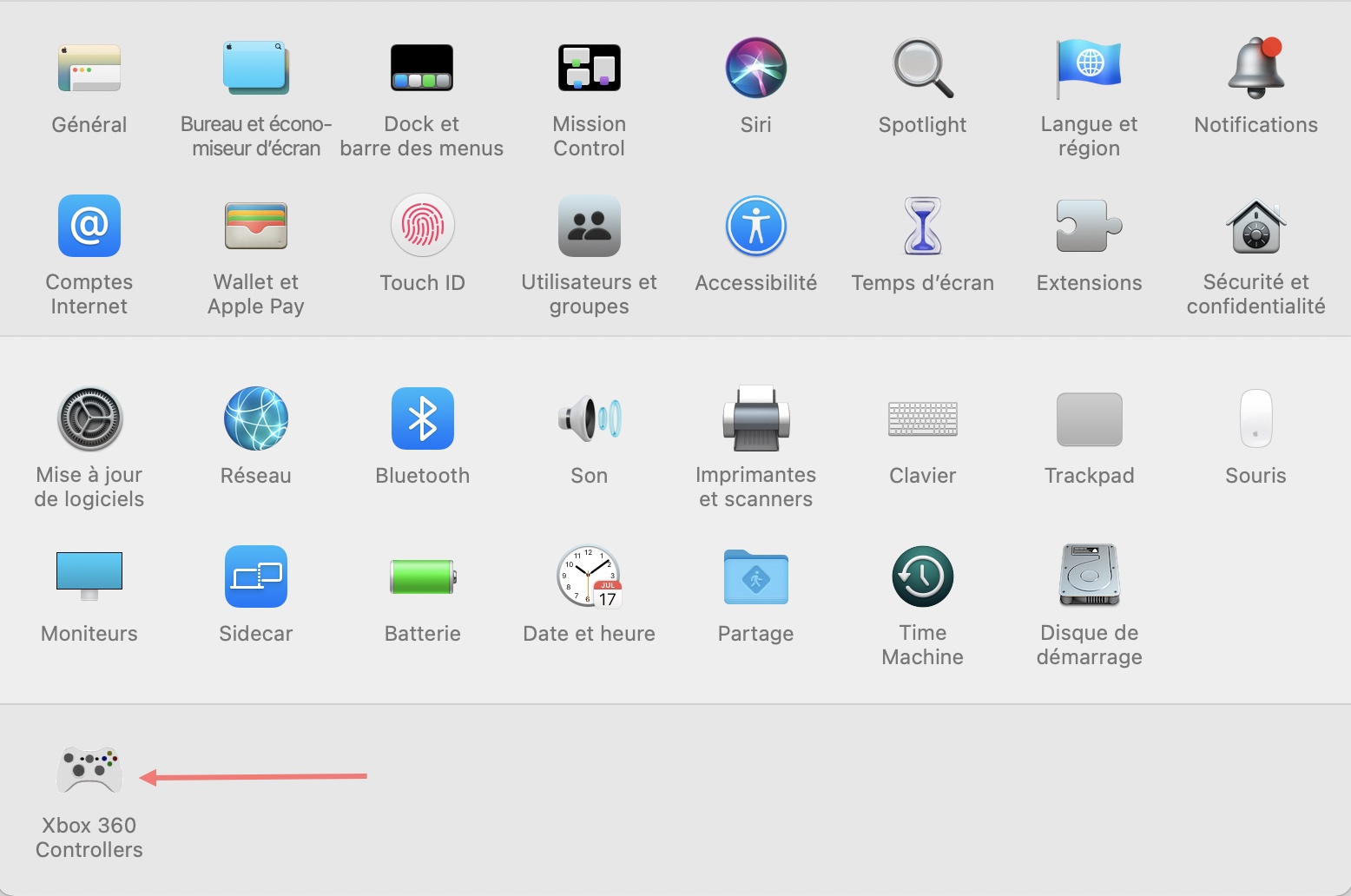Open Imprimantes et scanners pane
The height and width of the screenshot is (896, 1351).
[756, 418]
